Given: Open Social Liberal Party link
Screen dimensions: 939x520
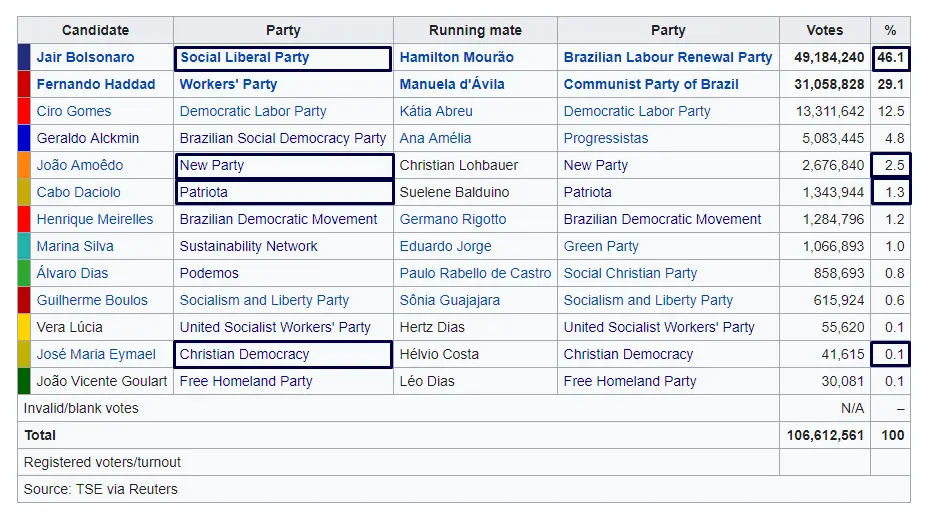Looking at the screenshot, I should click(x=244, y=57).
